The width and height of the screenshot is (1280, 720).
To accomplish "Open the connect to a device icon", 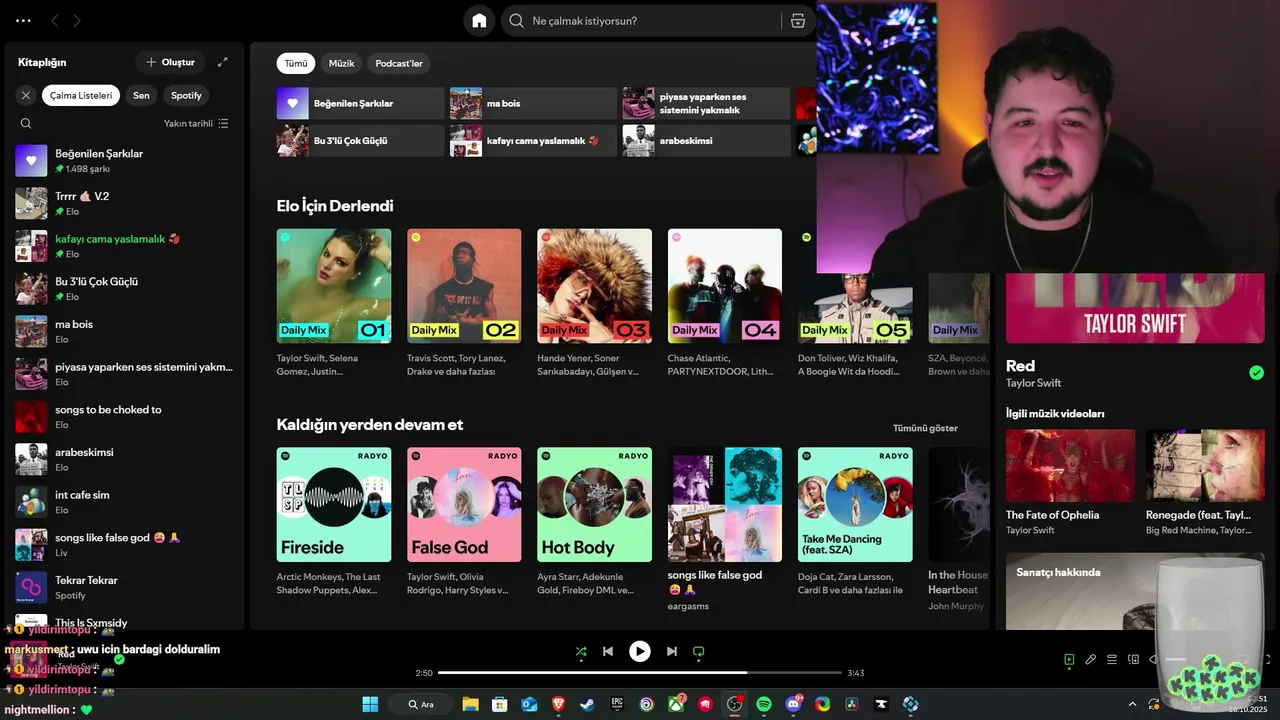I will click(x=1133, y=660).
